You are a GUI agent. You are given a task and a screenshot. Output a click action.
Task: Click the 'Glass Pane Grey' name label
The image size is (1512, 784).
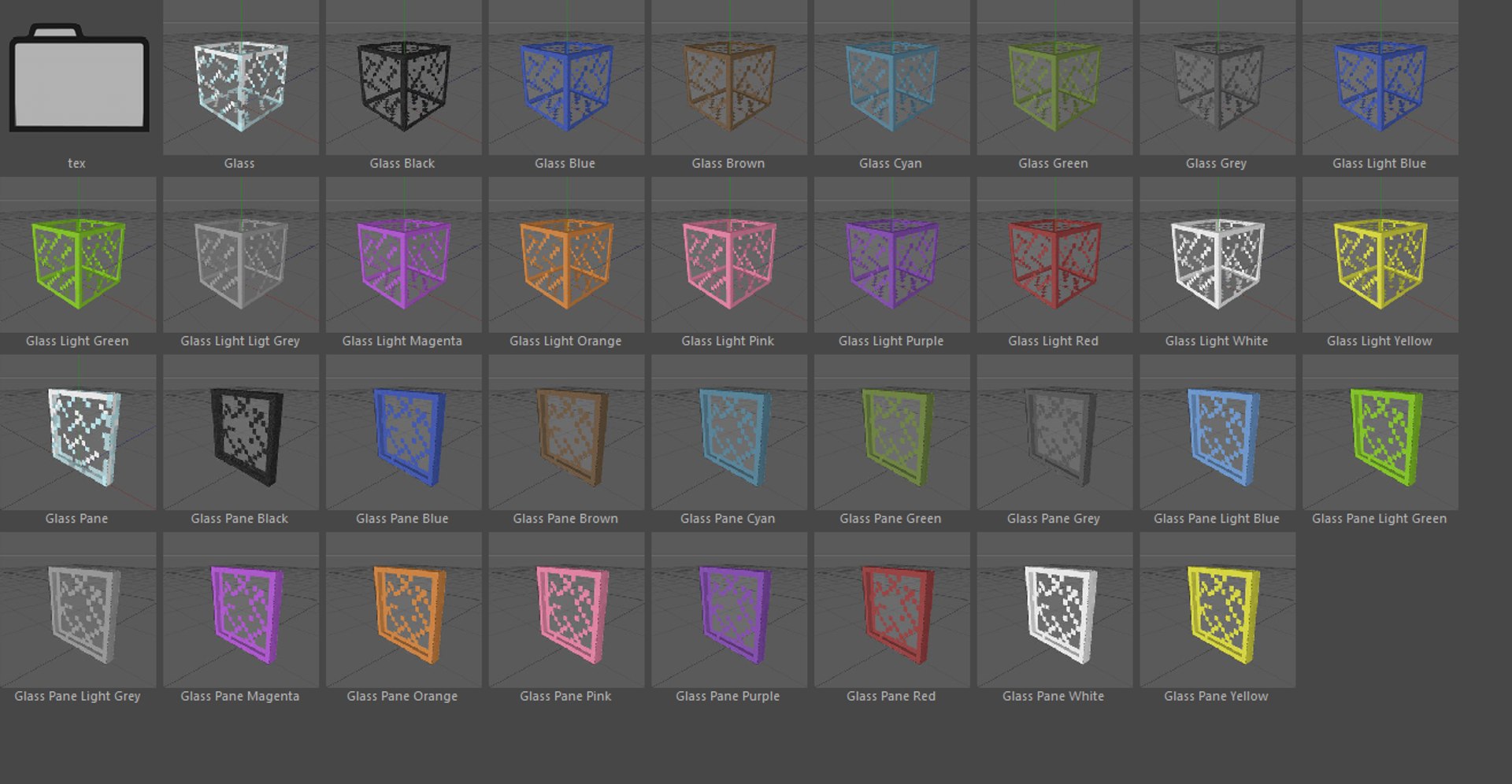(x=1054, y=519)
